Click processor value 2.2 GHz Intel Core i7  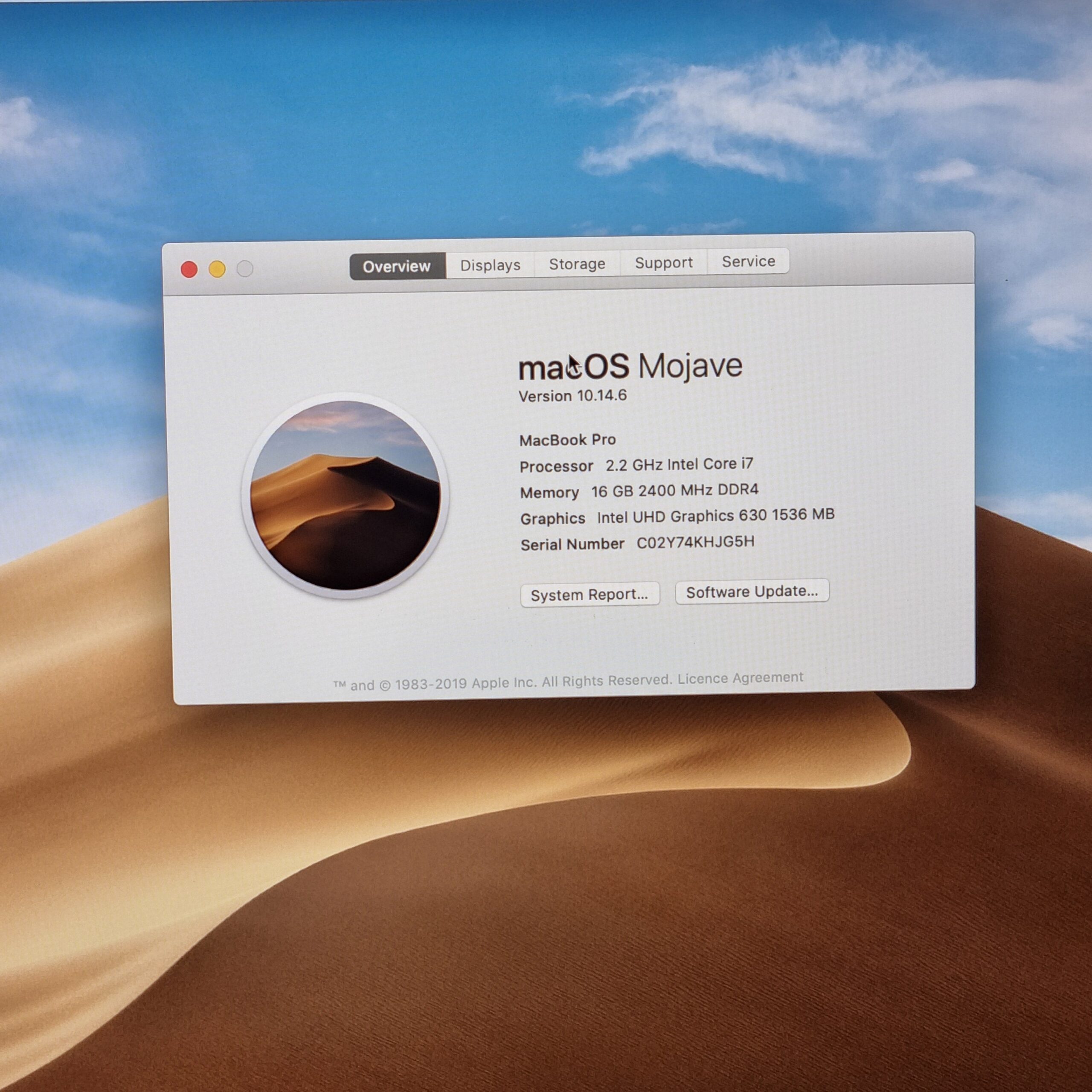coord(680,465)
